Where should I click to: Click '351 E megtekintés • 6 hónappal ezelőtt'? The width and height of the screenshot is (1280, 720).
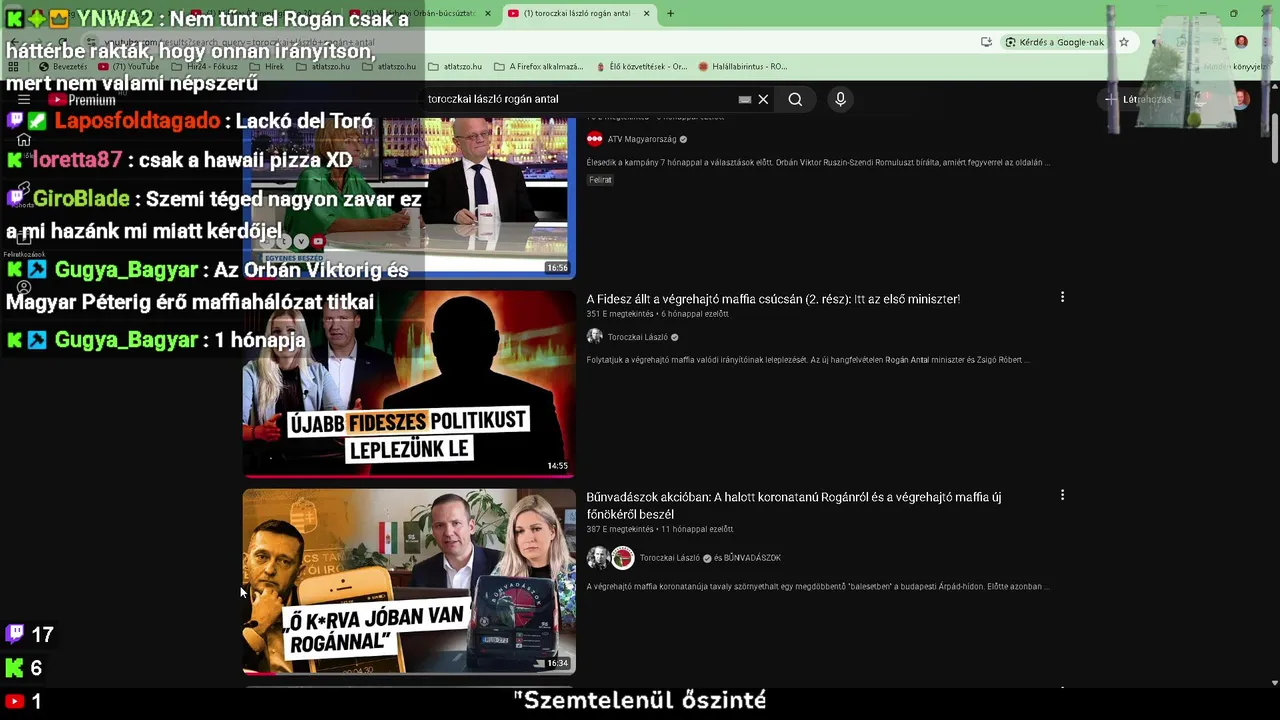657,314
